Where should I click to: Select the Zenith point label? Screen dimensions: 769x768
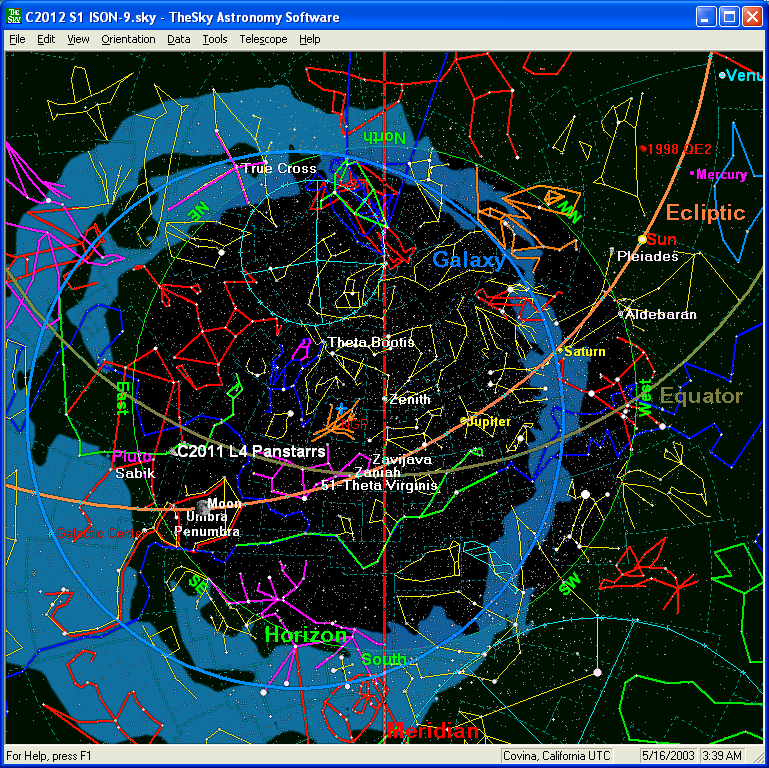(x=410, y=399)
